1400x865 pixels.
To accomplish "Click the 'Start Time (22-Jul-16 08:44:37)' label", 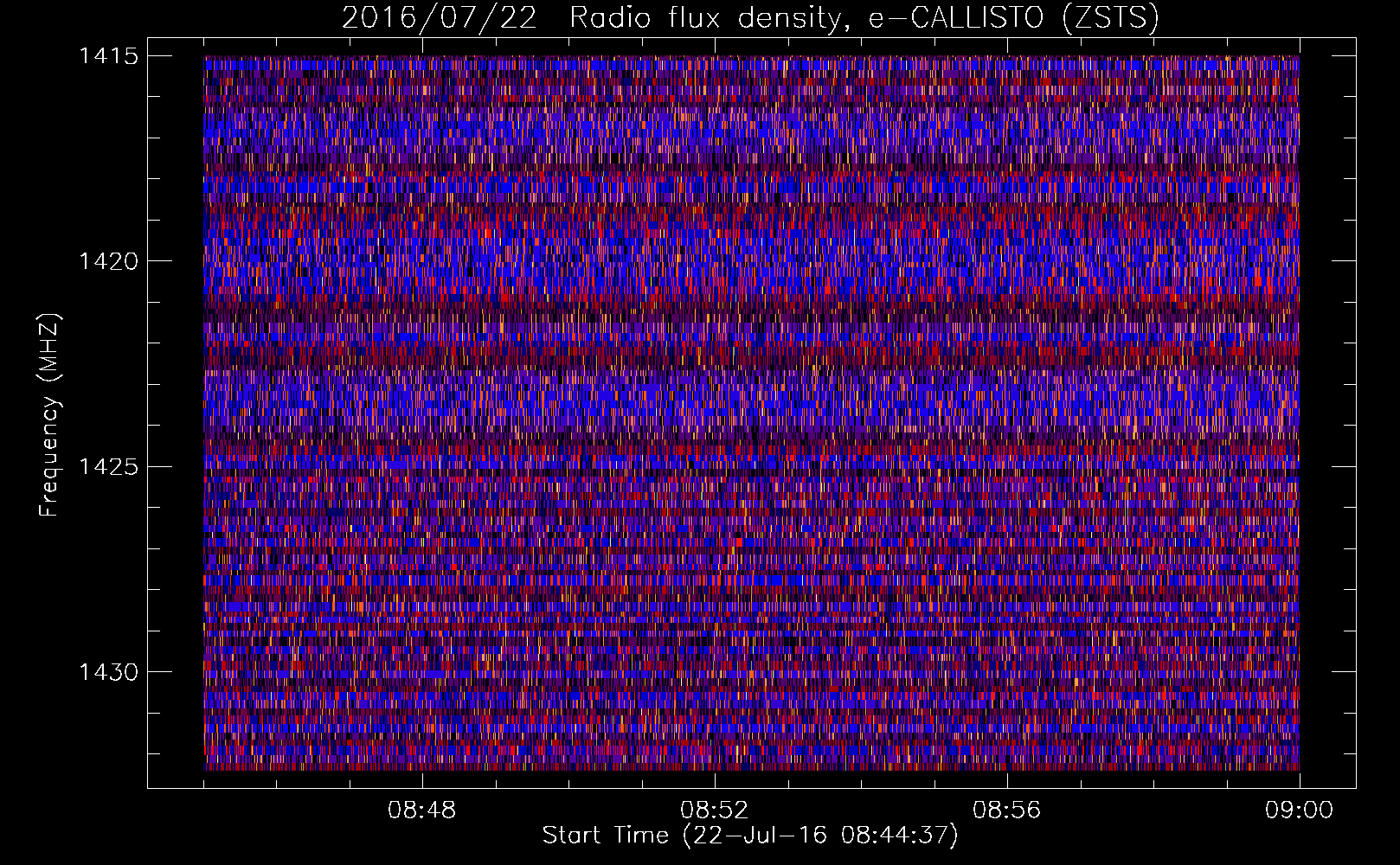I will pos(750,836).
